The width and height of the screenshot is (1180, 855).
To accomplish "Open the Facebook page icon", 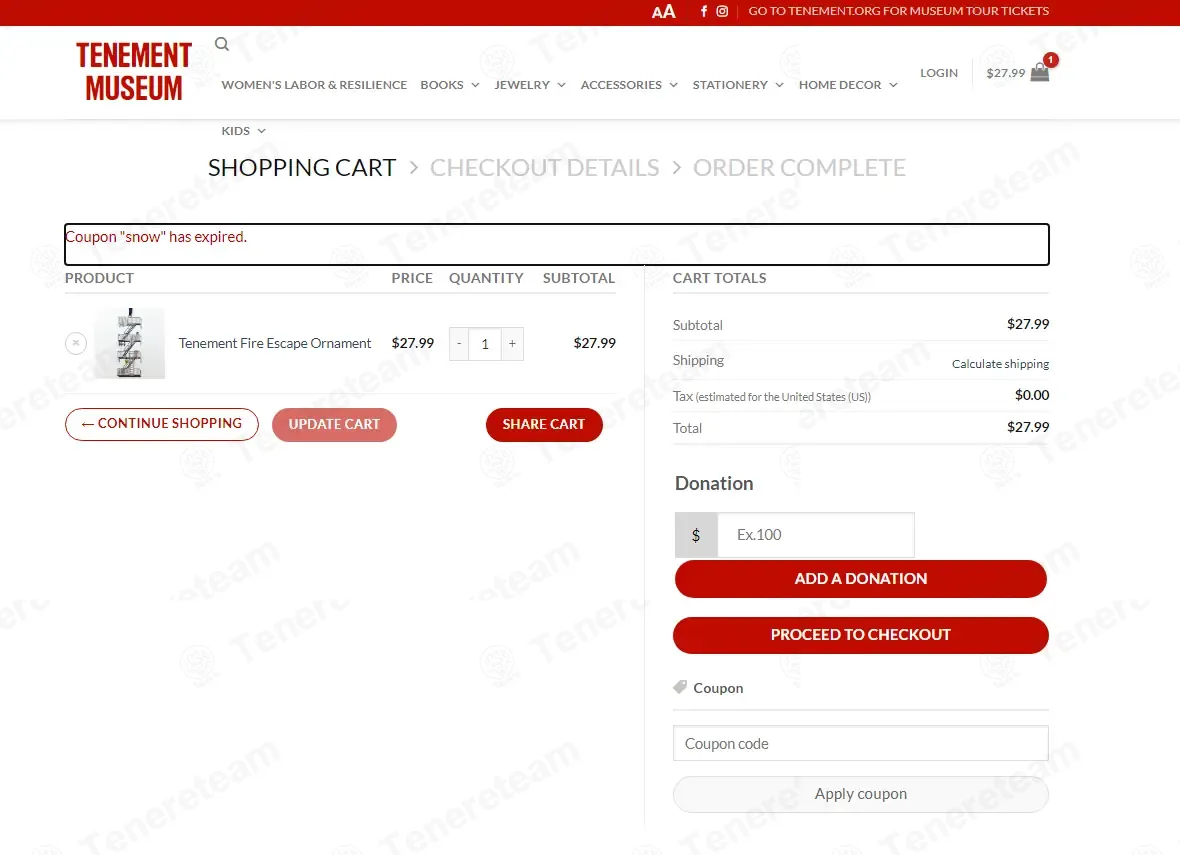I will pos(704,11).
